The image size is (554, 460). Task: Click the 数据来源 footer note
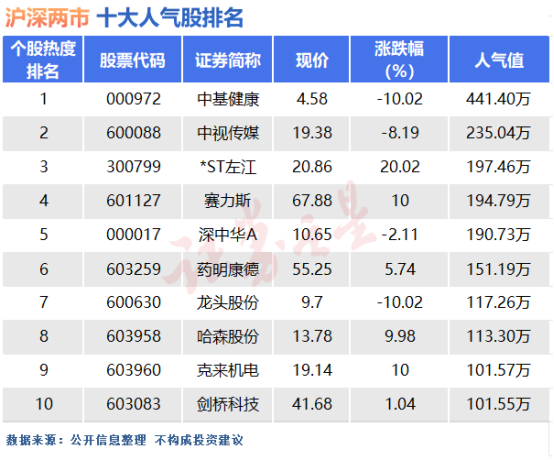(124, 440)
